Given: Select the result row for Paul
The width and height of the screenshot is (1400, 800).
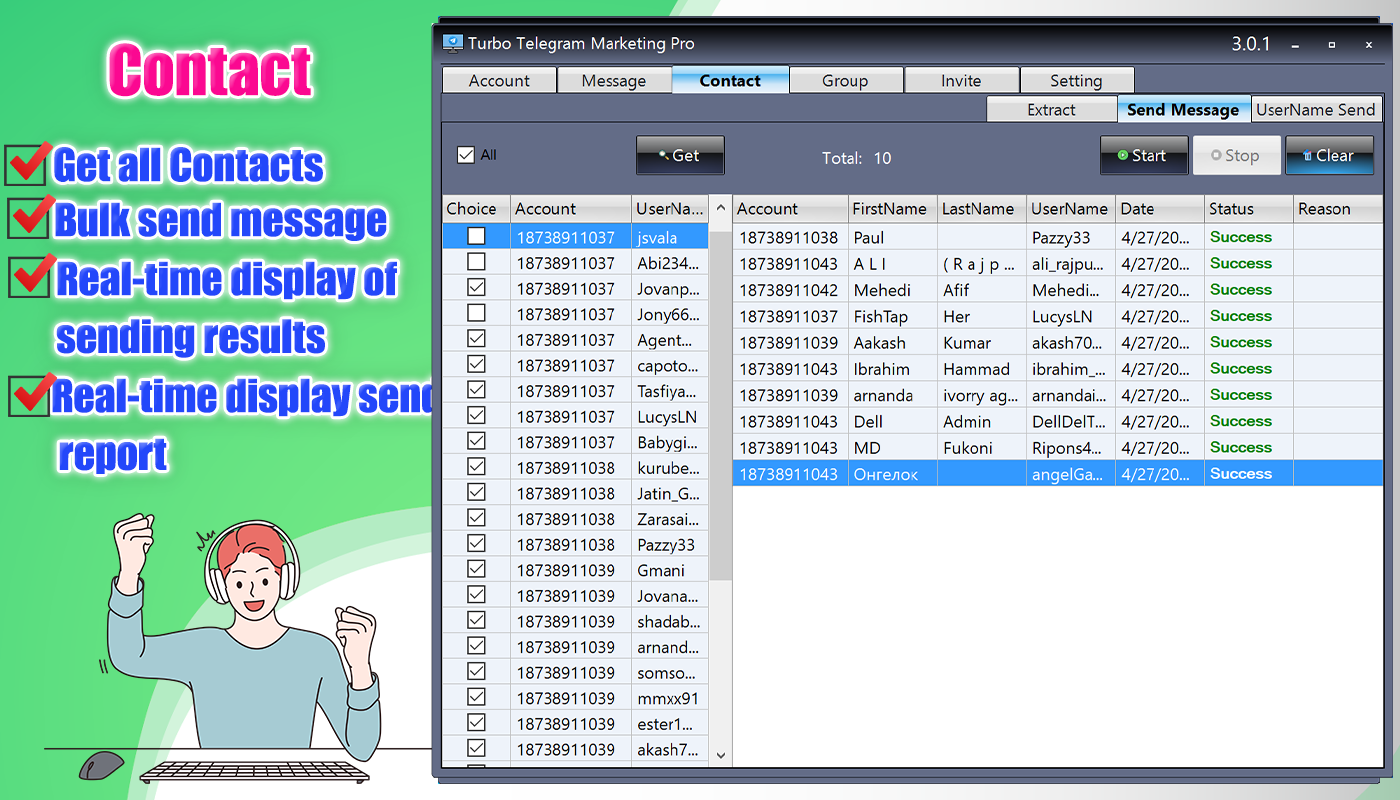Looking at the screenshot, I should [x=1058, y=238].
